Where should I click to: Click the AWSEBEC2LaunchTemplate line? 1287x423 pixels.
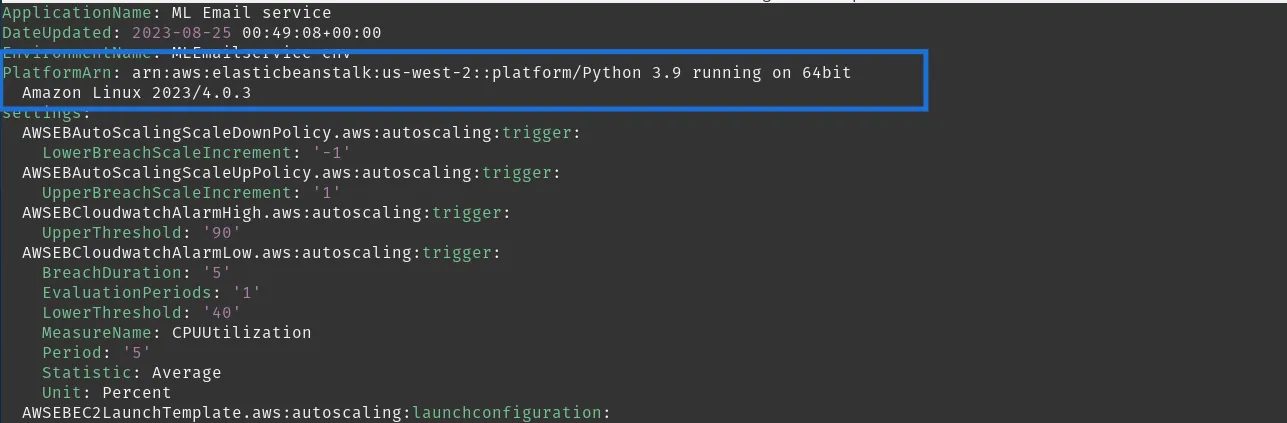pyautogui.click(x=315, y=413)
